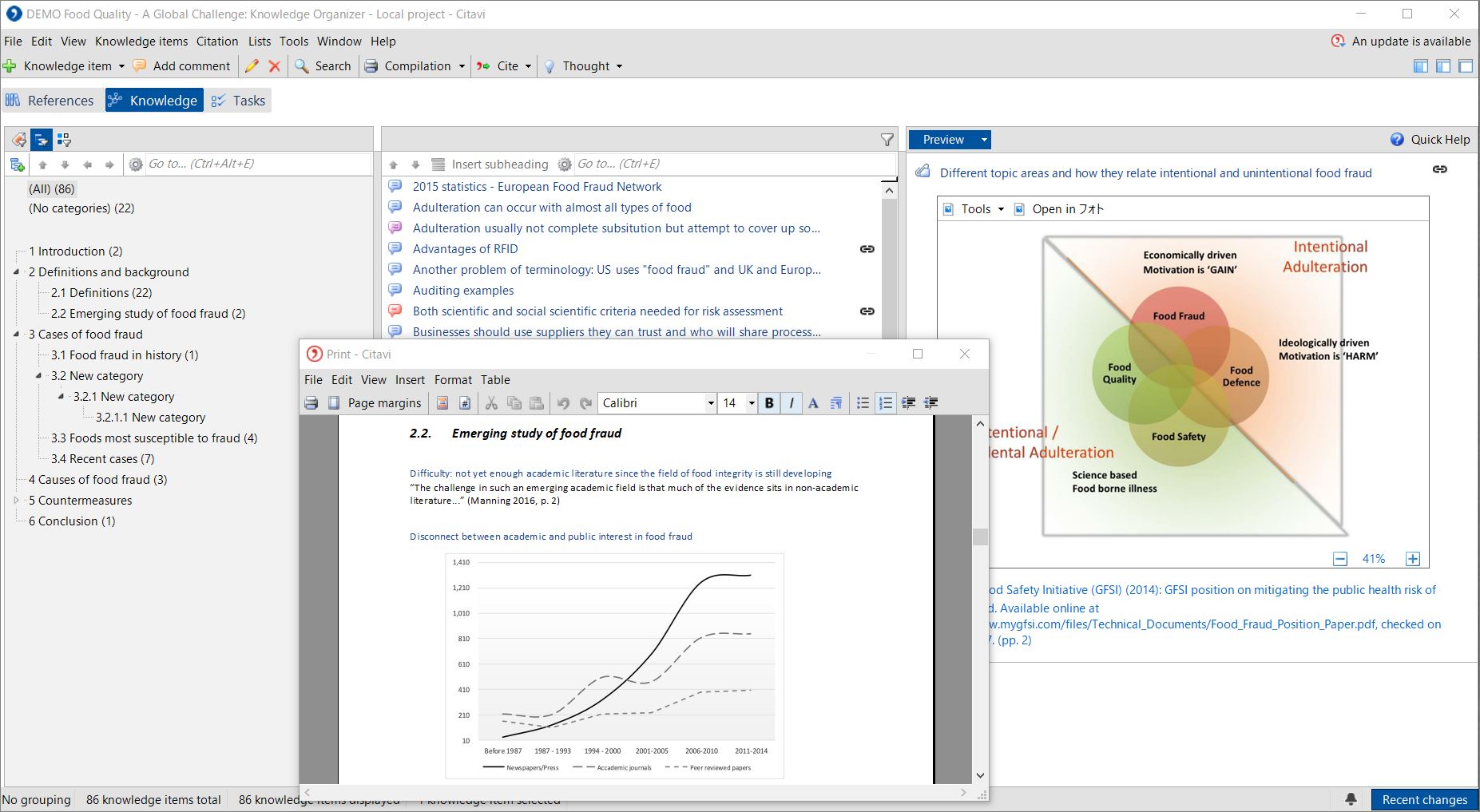
Task: Open the Cite dropdown arrow
Action: [528, 66]
